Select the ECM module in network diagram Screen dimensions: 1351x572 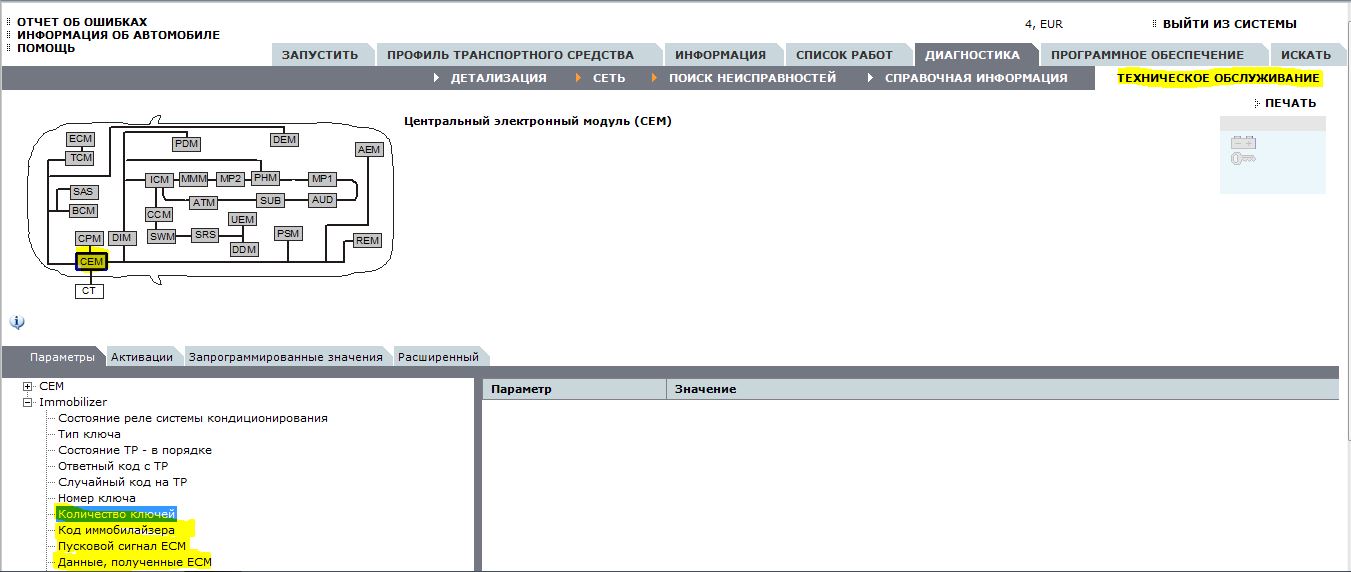pyautogui.click(x=80, y=139)
